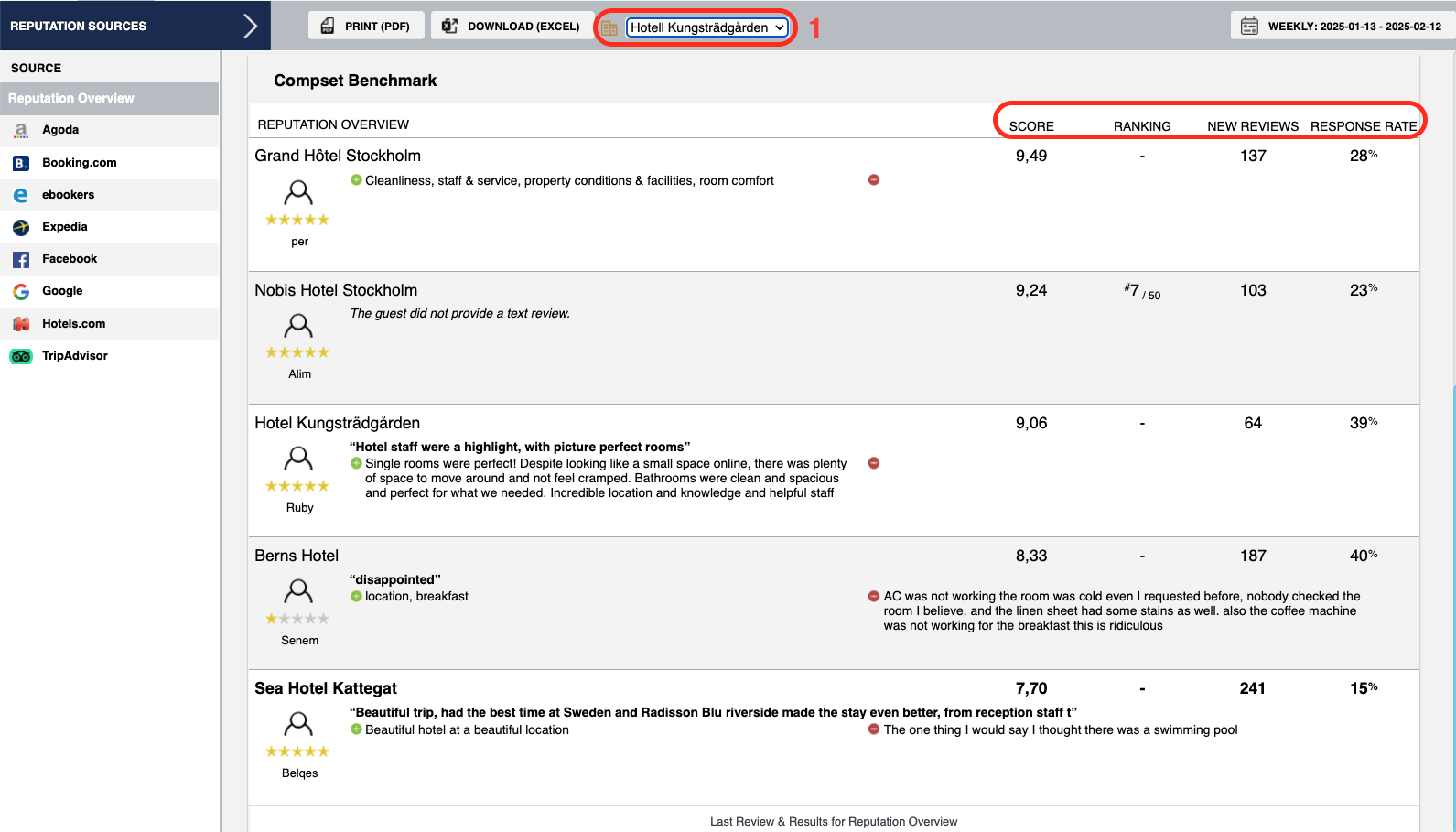The height and width of the screenshot is (832, 1456).
Task: Select Agoda source
Action: (x=109, y=130)
